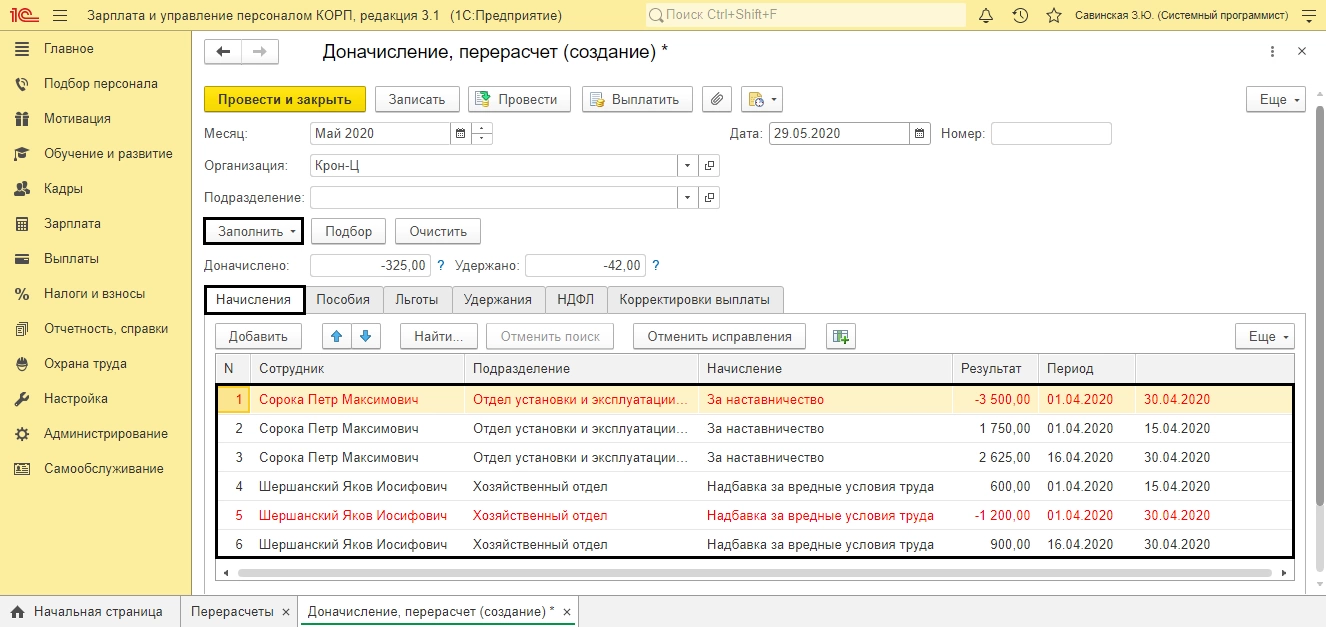
Task: Open Подразделение item with the open icon
Action: tap(709, 198)
